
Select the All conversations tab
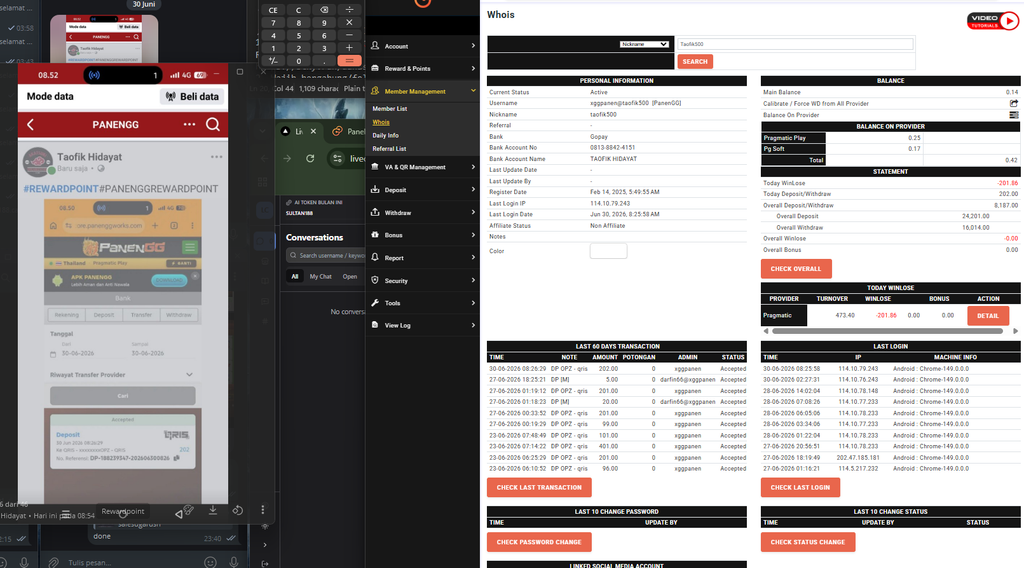(295, 276)
